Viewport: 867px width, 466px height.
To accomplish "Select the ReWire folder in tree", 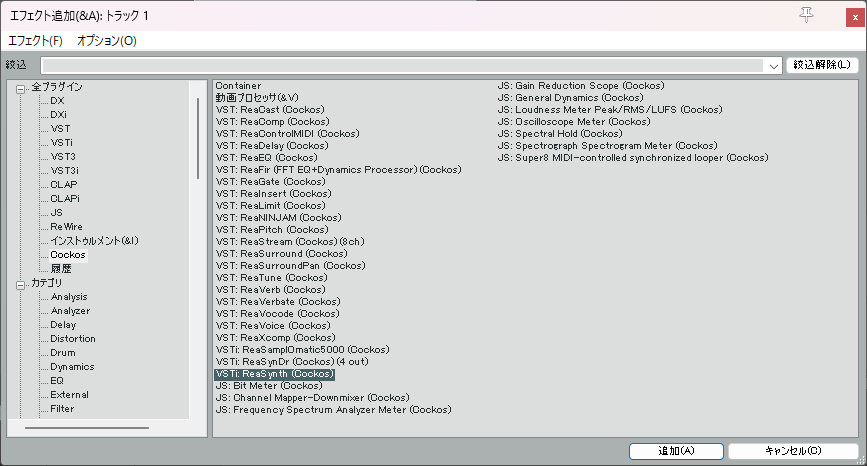I will [x=66, y=227].
